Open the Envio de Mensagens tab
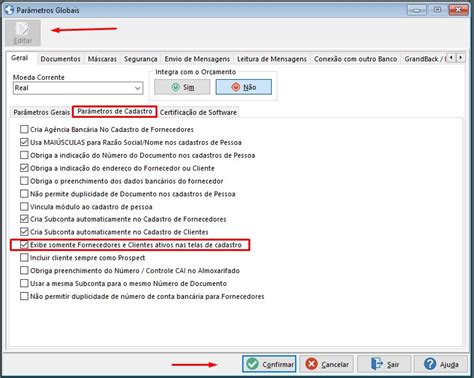This screenshot has height=378, width=474. pos(197,59)
